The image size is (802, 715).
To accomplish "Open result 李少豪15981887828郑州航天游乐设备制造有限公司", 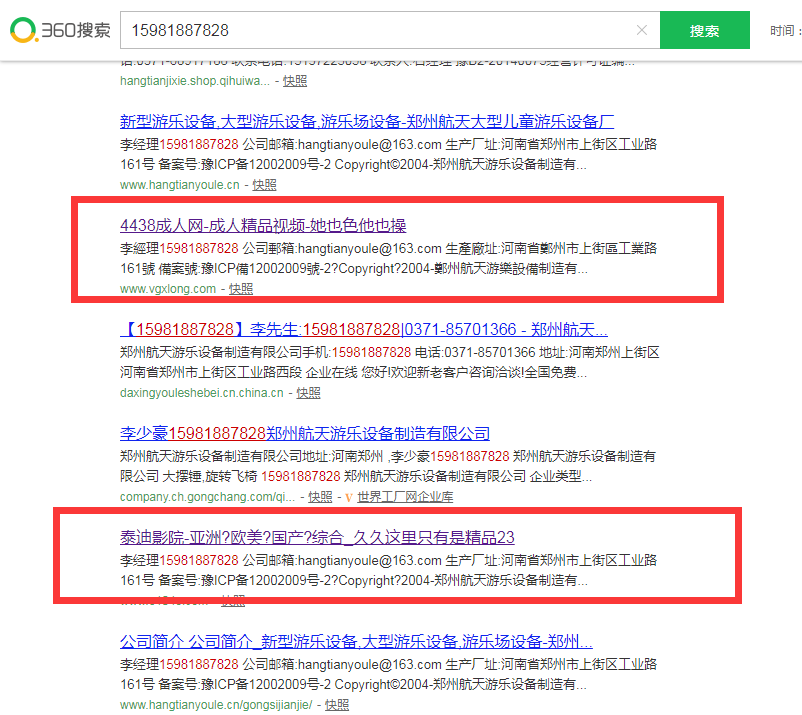I will [x=305, y=434].
